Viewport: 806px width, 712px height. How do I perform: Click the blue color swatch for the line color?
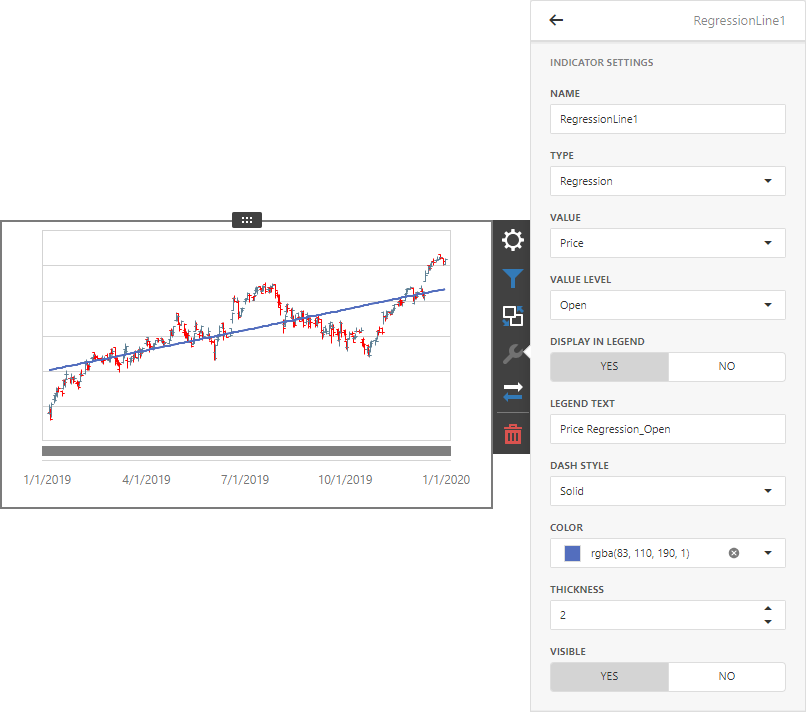(x=571, y=553)
